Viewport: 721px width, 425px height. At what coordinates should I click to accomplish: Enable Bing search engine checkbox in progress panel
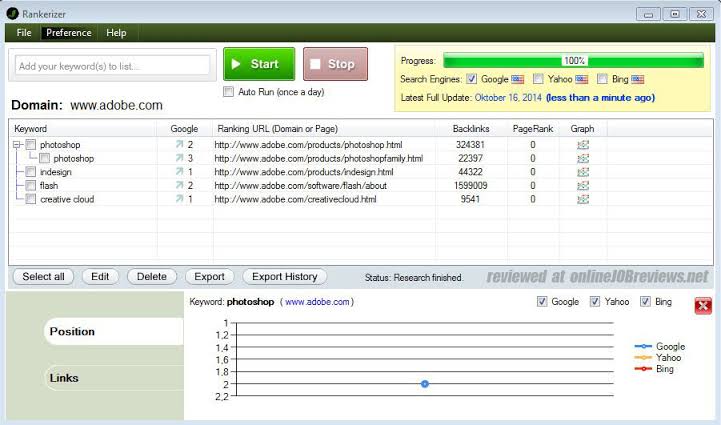(602, 79)
